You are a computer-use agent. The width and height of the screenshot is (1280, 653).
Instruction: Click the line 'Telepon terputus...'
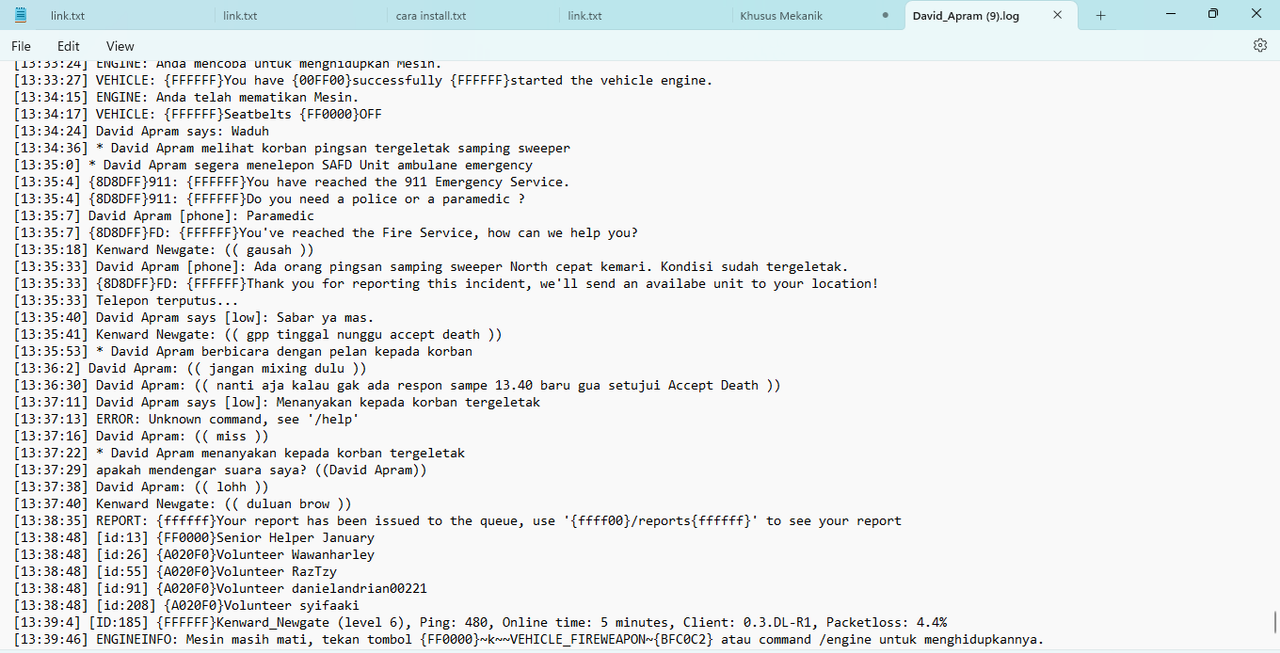click(126, 301)
